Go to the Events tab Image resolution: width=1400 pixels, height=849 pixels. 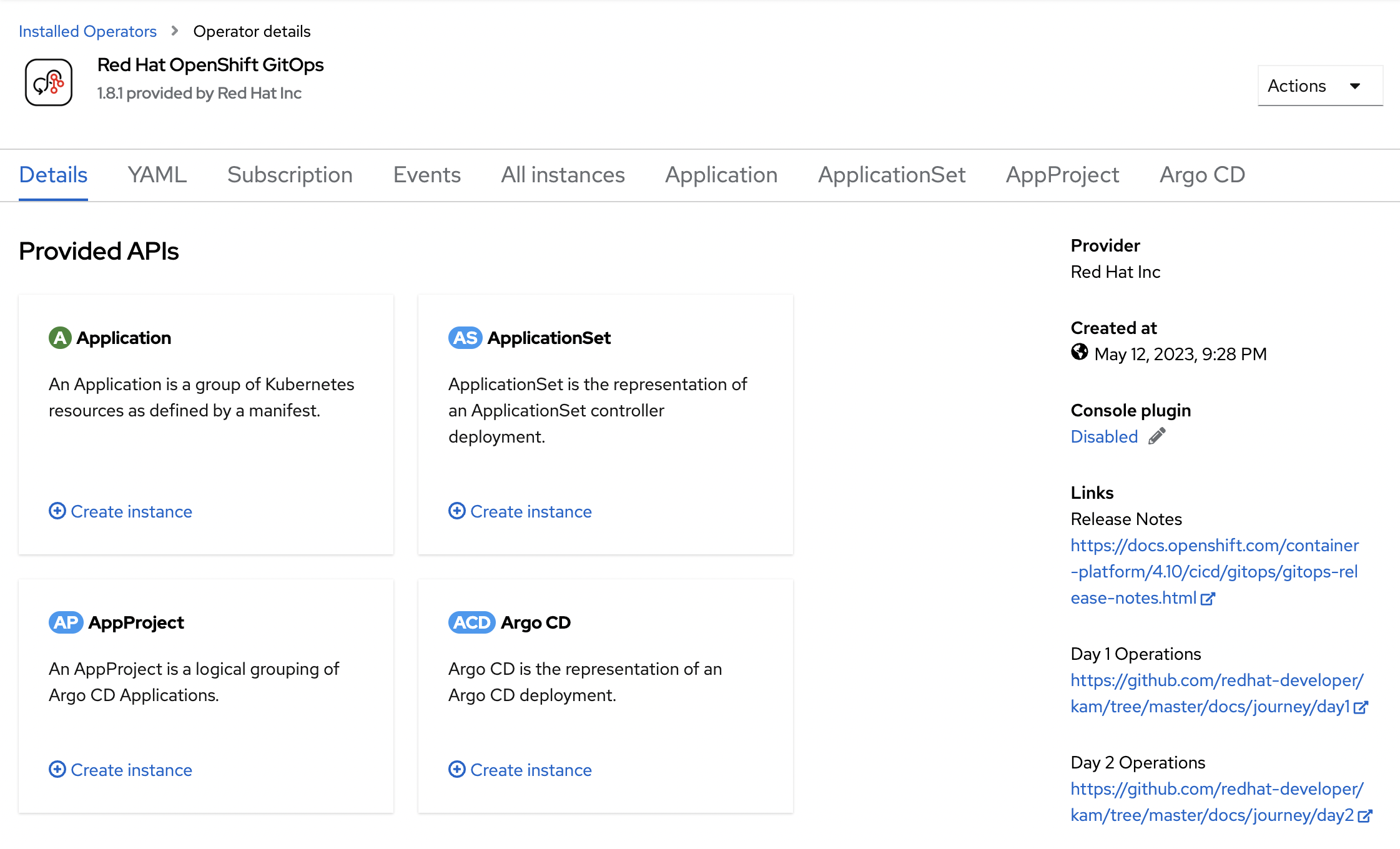427,175
